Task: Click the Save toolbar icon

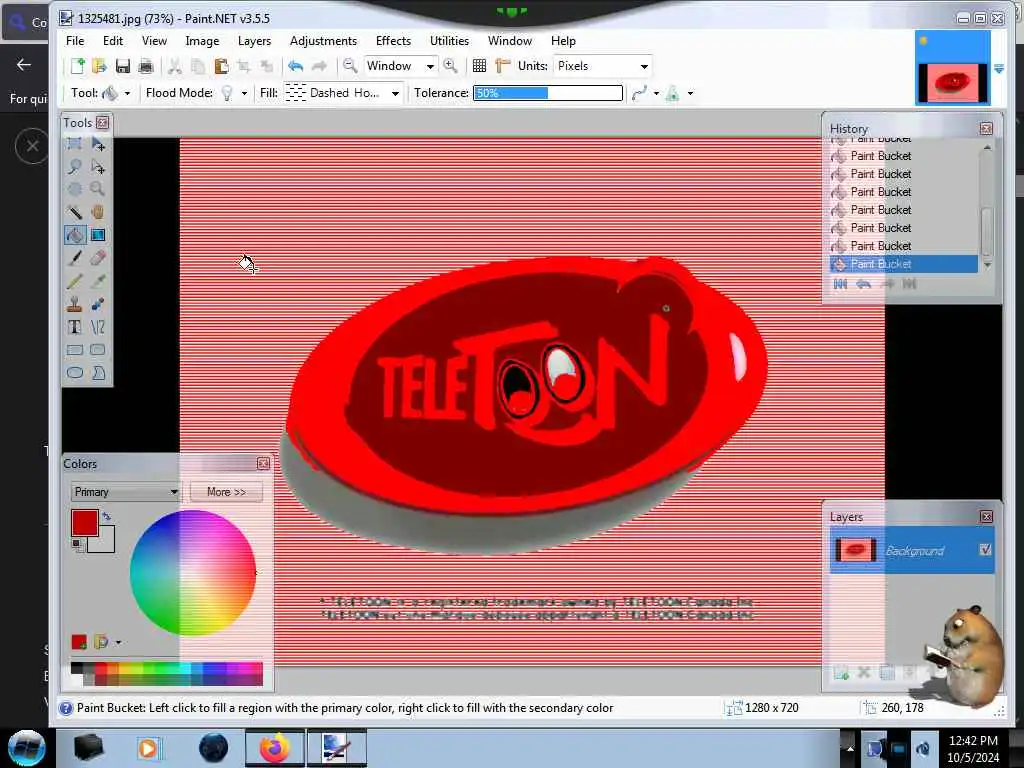Action: (122, 66)
